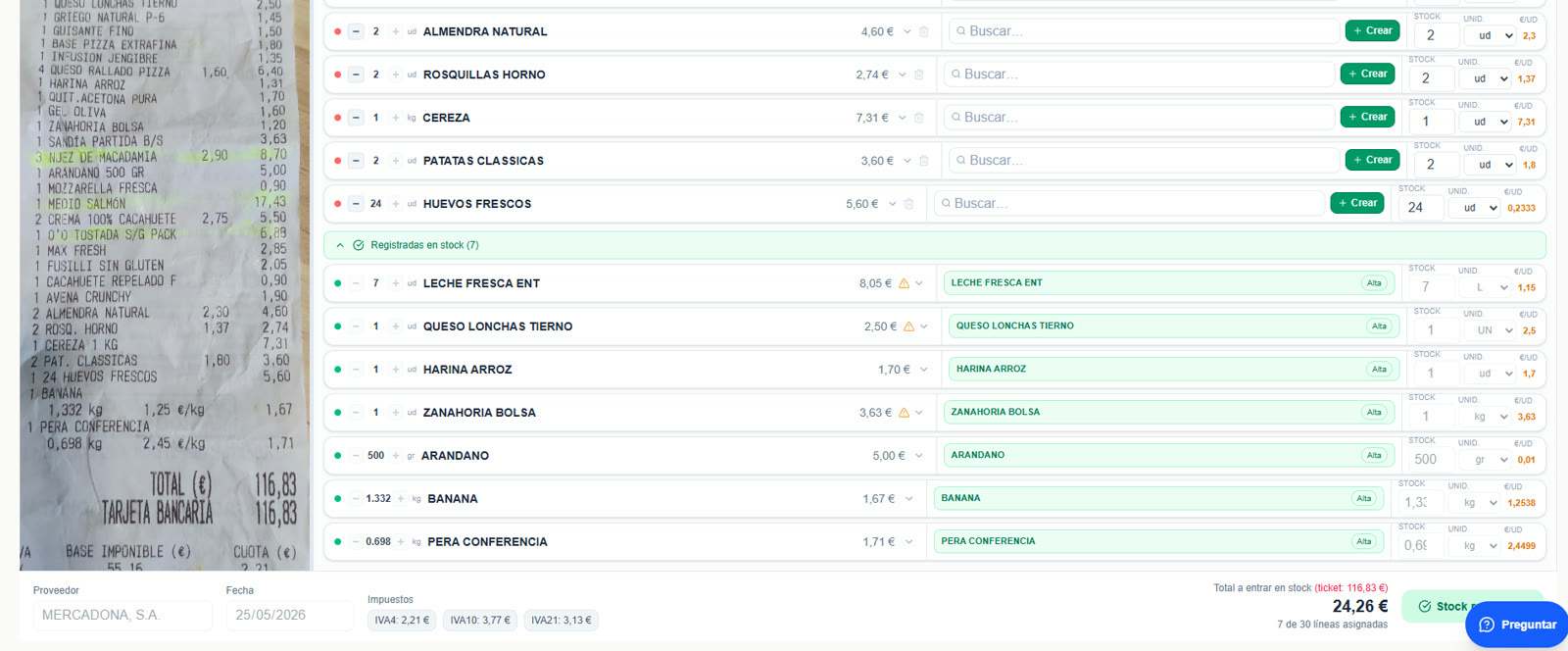Click the plus button on CEREZA row
1568x651 pixels.
(395, 118)
